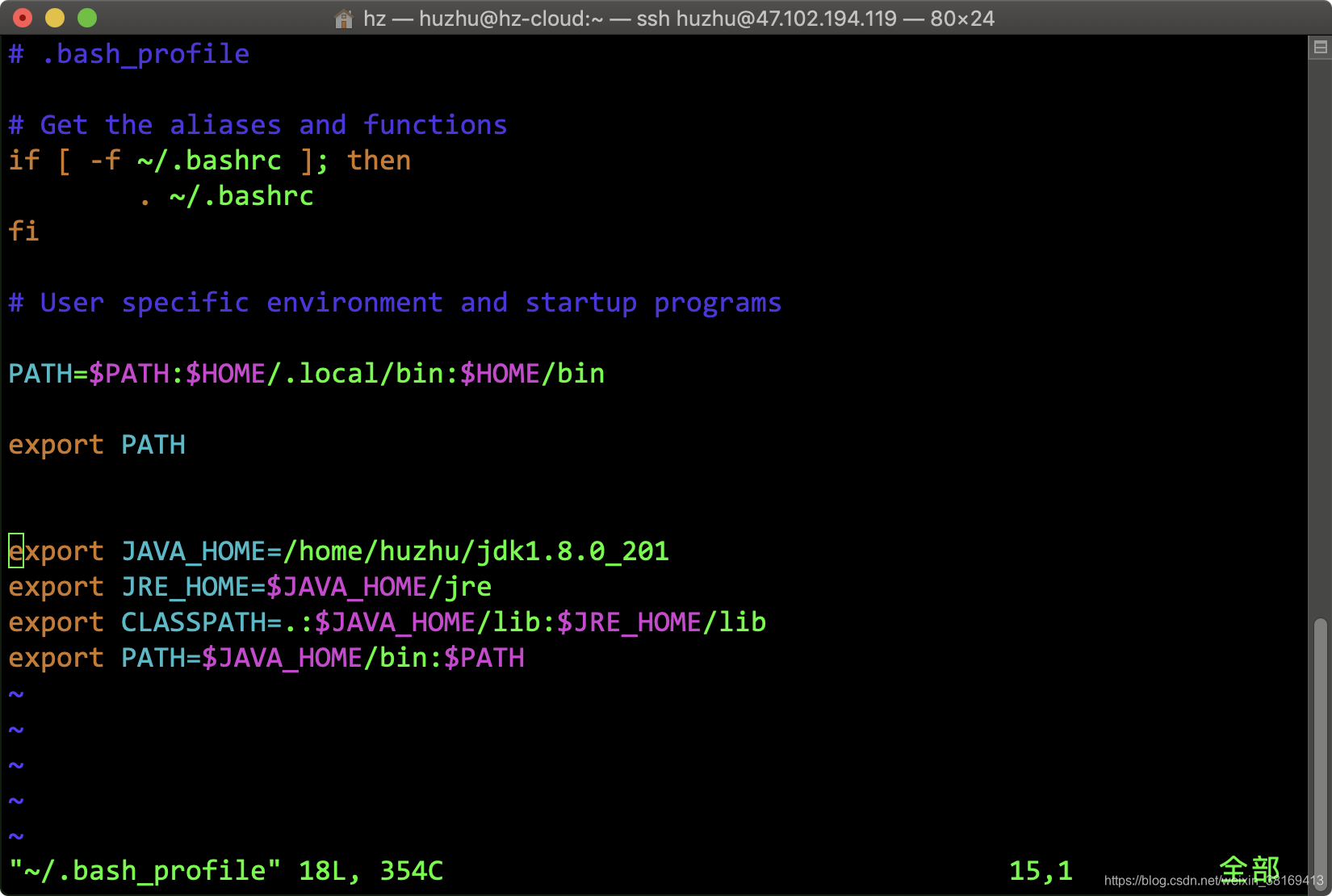Click the vertical scrollbar thumb
Viewport: 1332px width, 896px height.
coord(1321,752)
